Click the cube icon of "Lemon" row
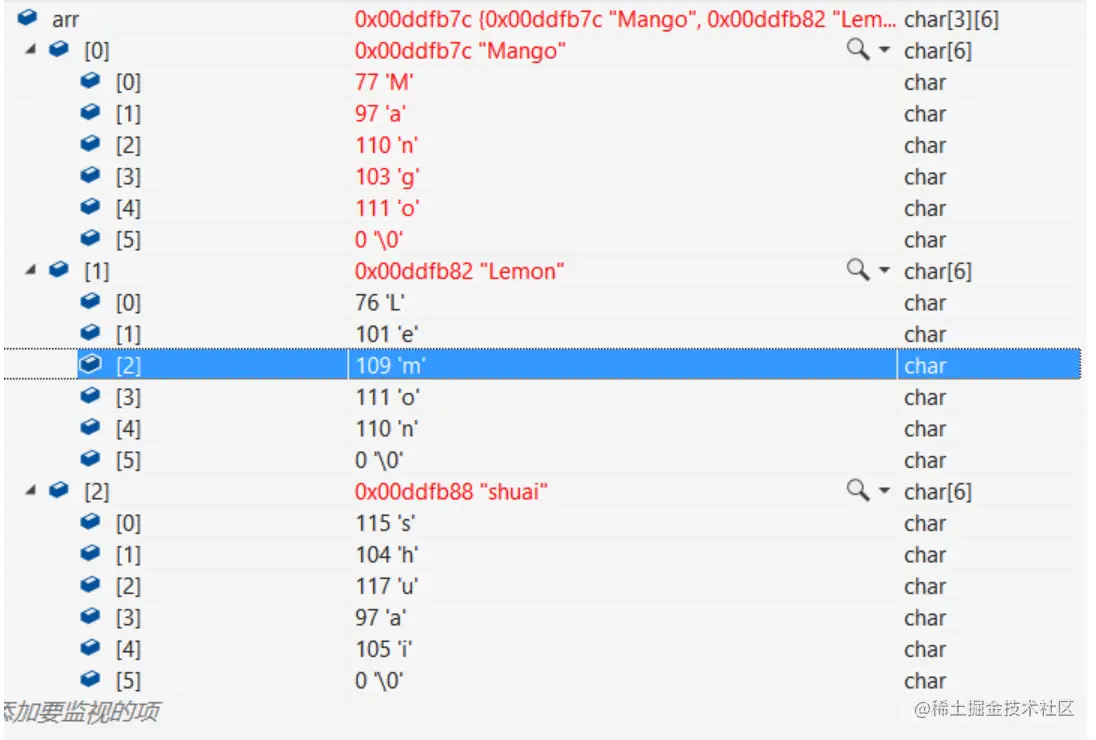 (x=59, y=269)
